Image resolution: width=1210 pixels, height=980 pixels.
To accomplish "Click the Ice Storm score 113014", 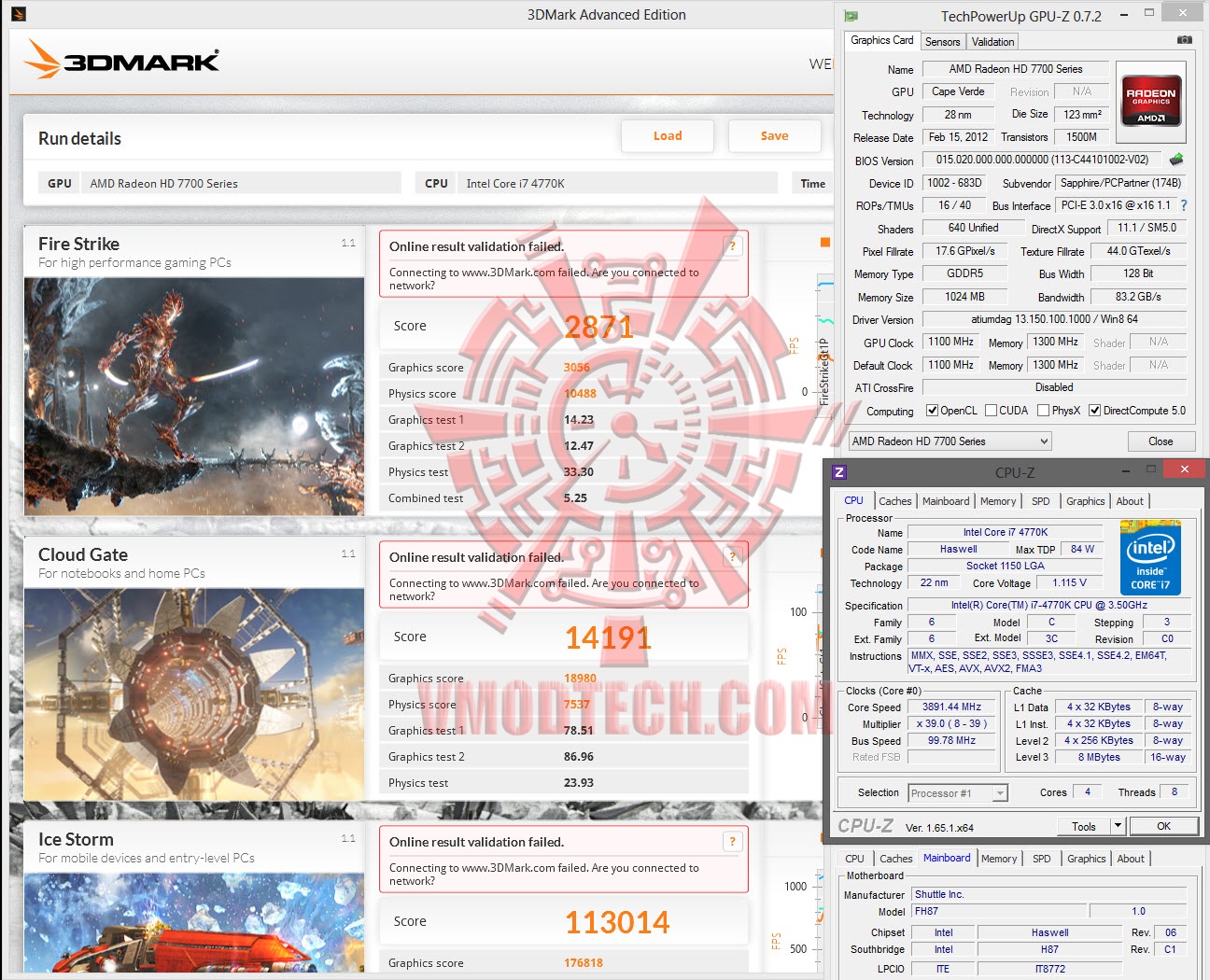I will [x=617, y=922].
